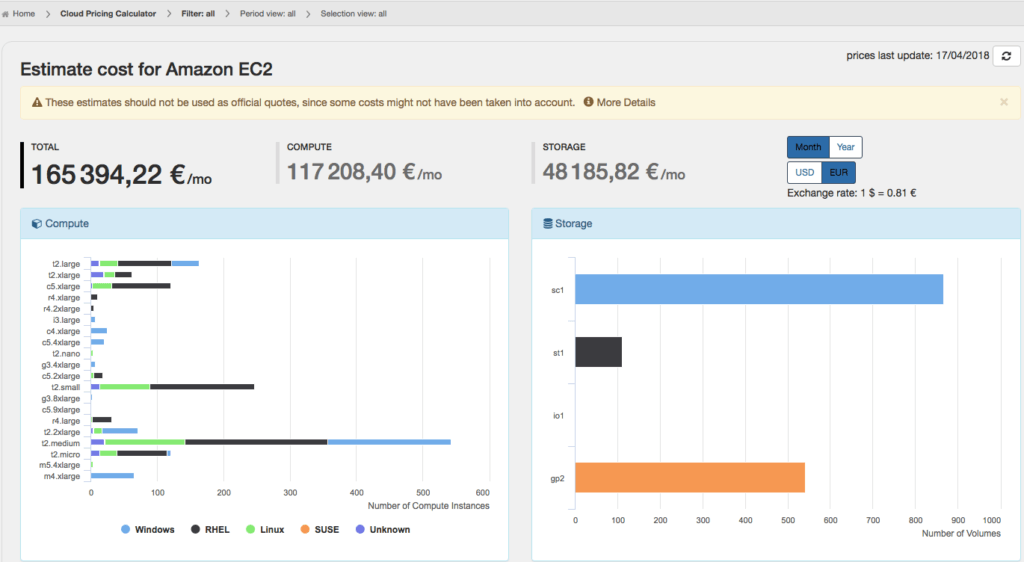The image size is (1024, 562).
Task: Click the c4.xlarge Windows bar
Action: click(99, 331)
